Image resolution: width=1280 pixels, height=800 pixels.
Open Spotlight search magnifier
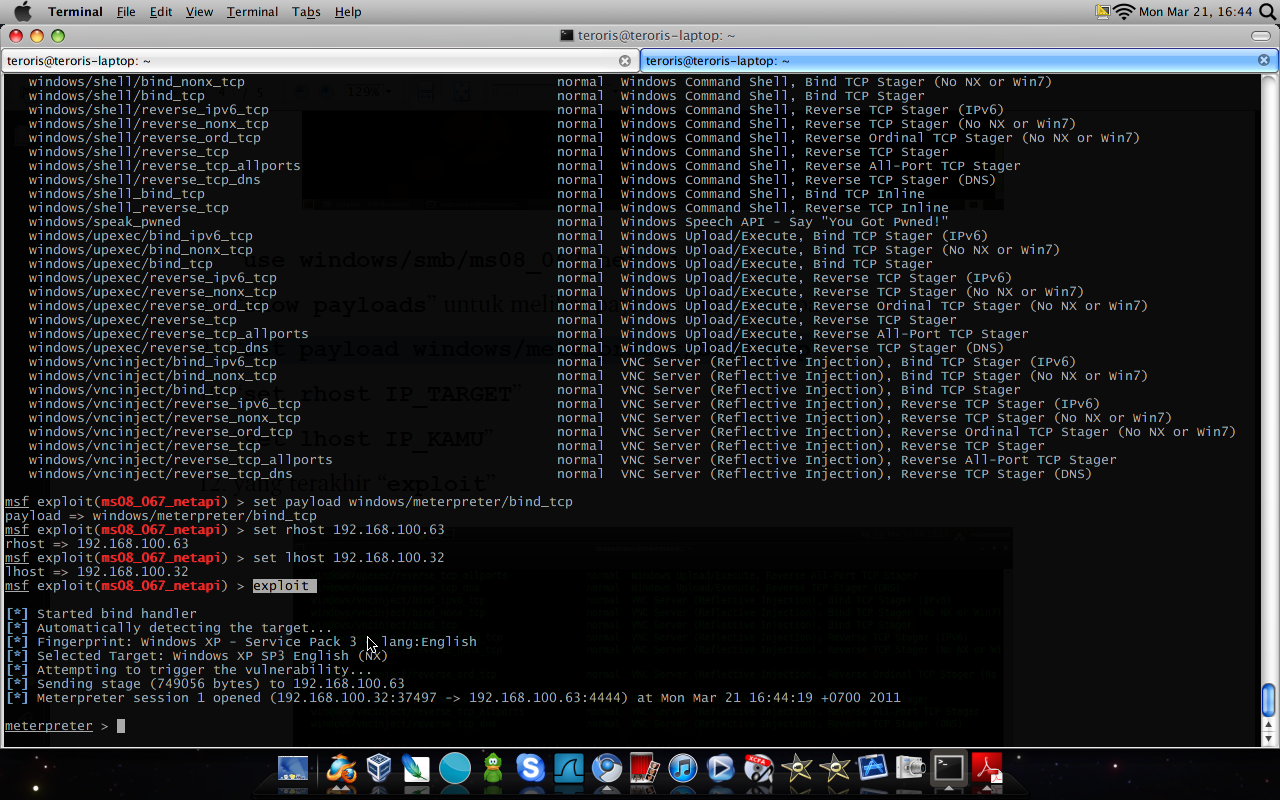(x=1267, y=12)
